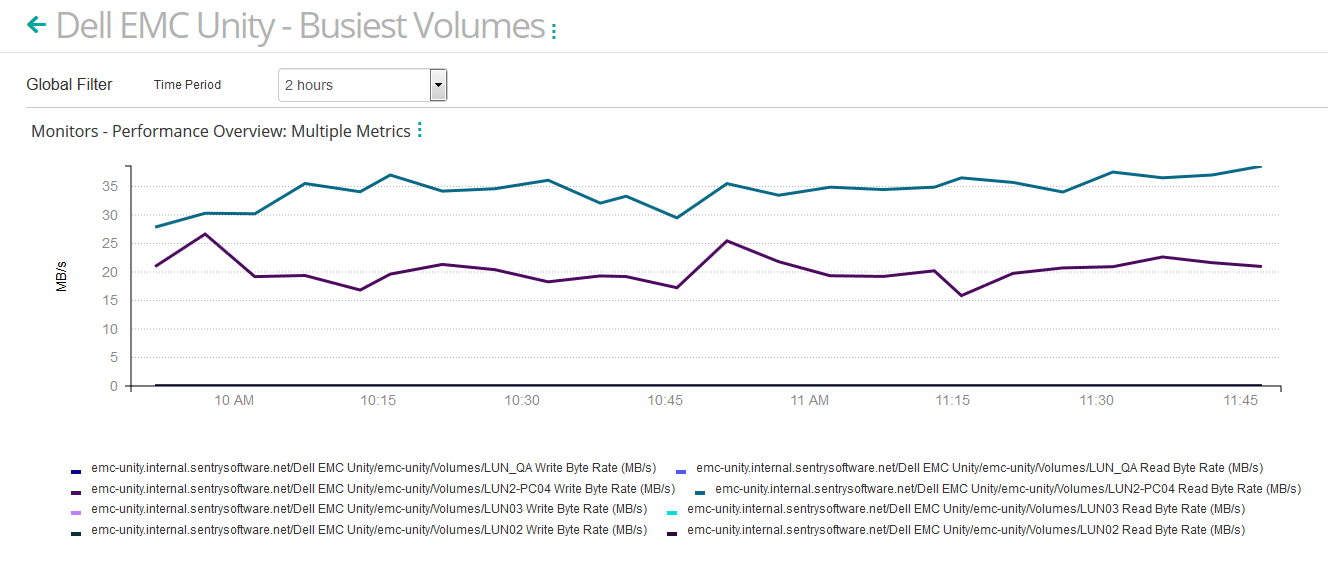
Task: Click LUN02 Read Byte Rate legend swatch
Action: click(x=672, y=533)
